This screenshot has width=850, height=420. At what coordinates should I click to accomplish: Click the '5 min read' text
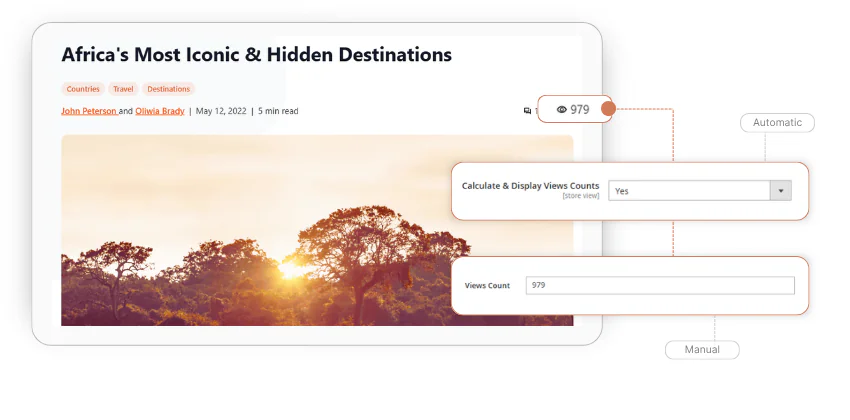pos(278,111)
